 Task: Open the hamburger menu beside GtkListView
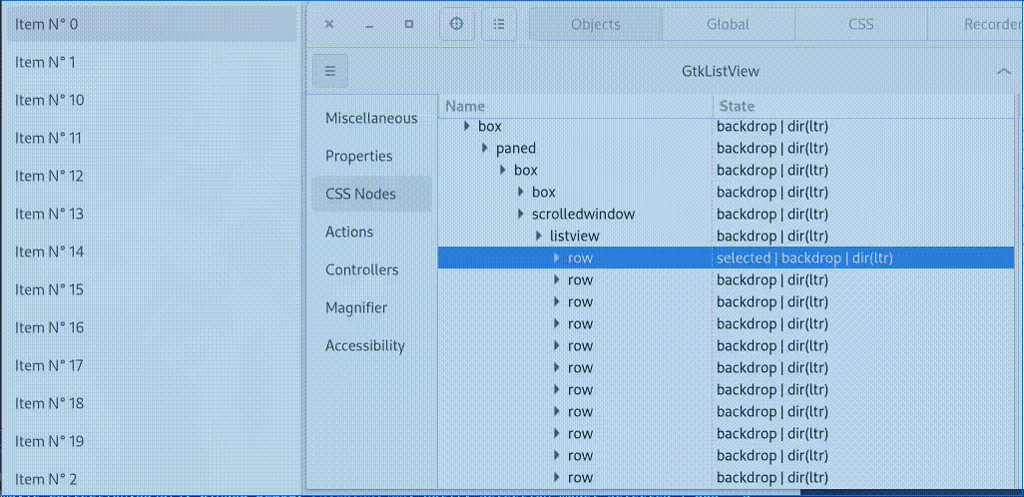[330, 71]
